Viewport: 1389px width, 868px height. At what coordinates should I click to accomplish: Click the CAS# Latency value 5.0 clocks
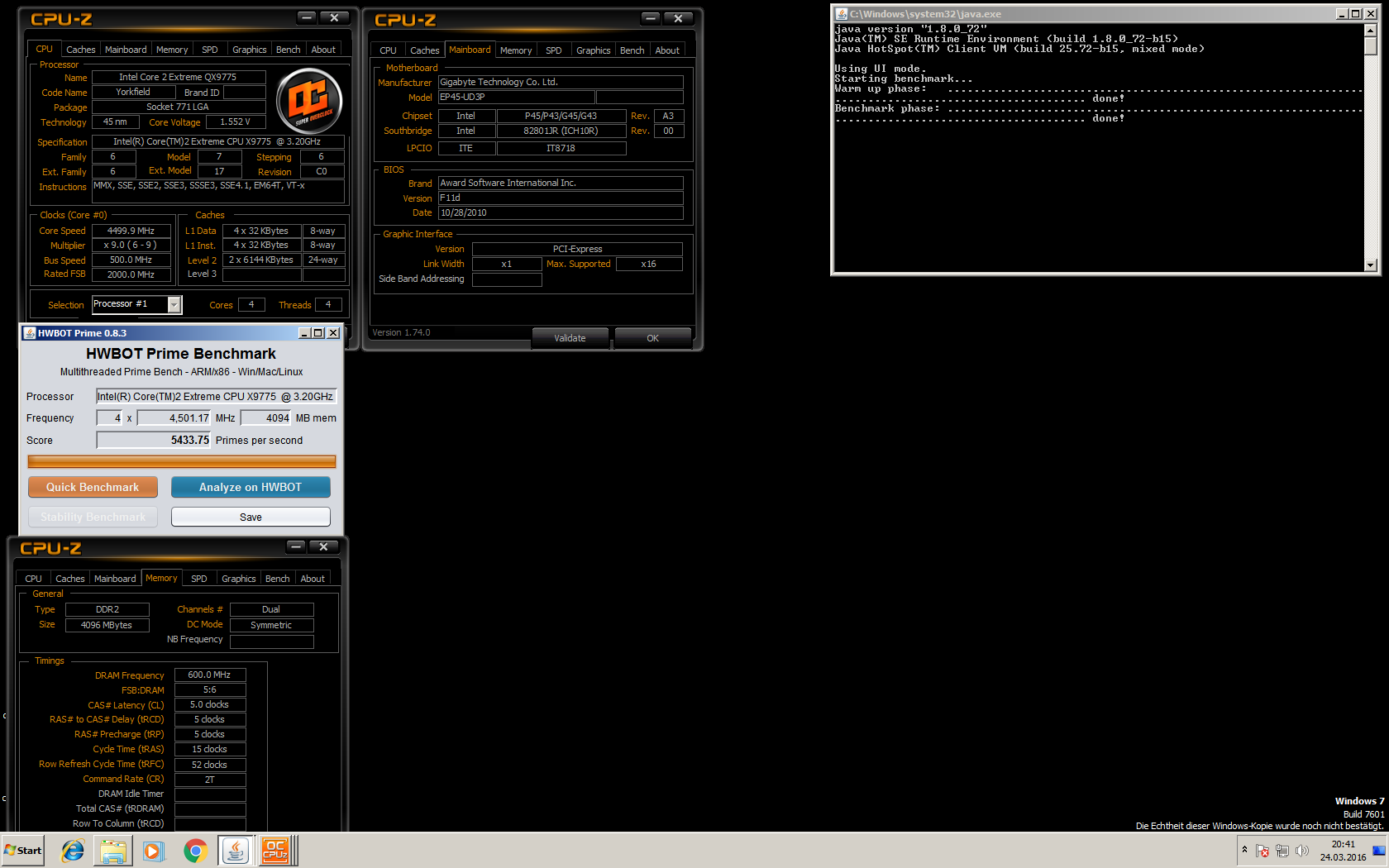coord(210,704)
